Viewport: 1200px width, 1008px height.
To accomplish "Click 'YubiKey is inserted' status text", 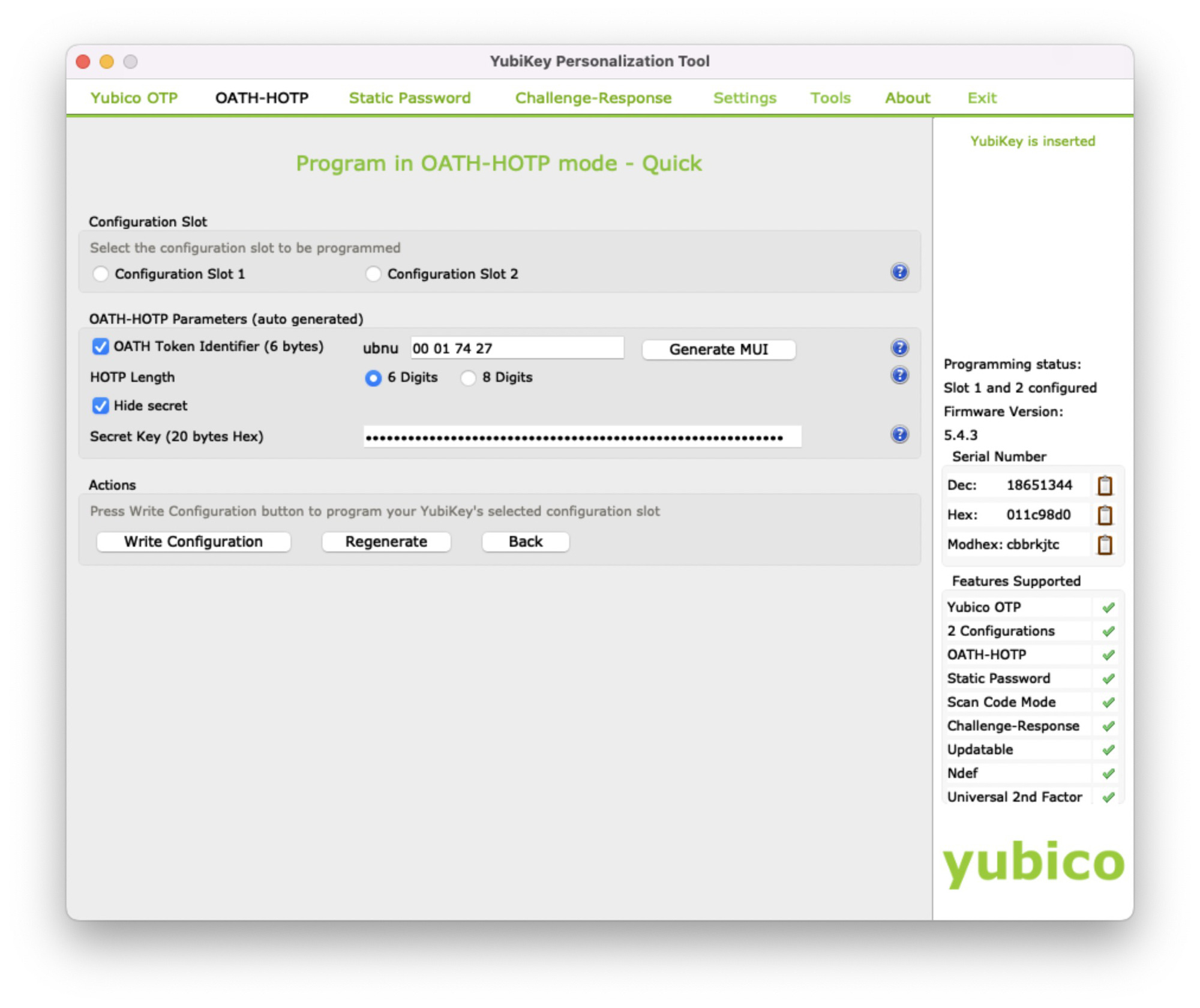I will (1033, 141).
